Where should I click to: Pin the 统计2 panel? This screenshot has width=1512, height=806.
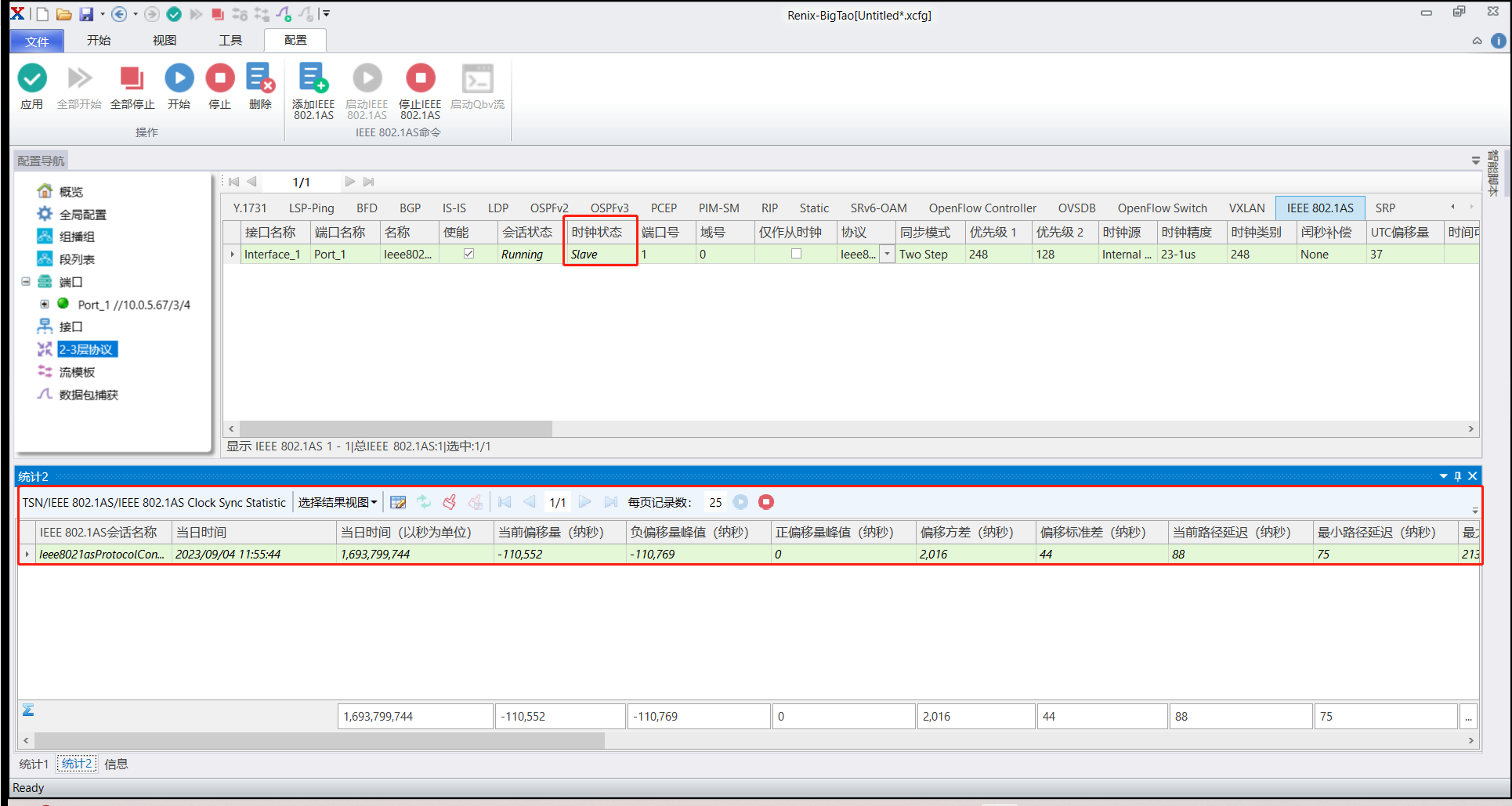click(1458, 476)
